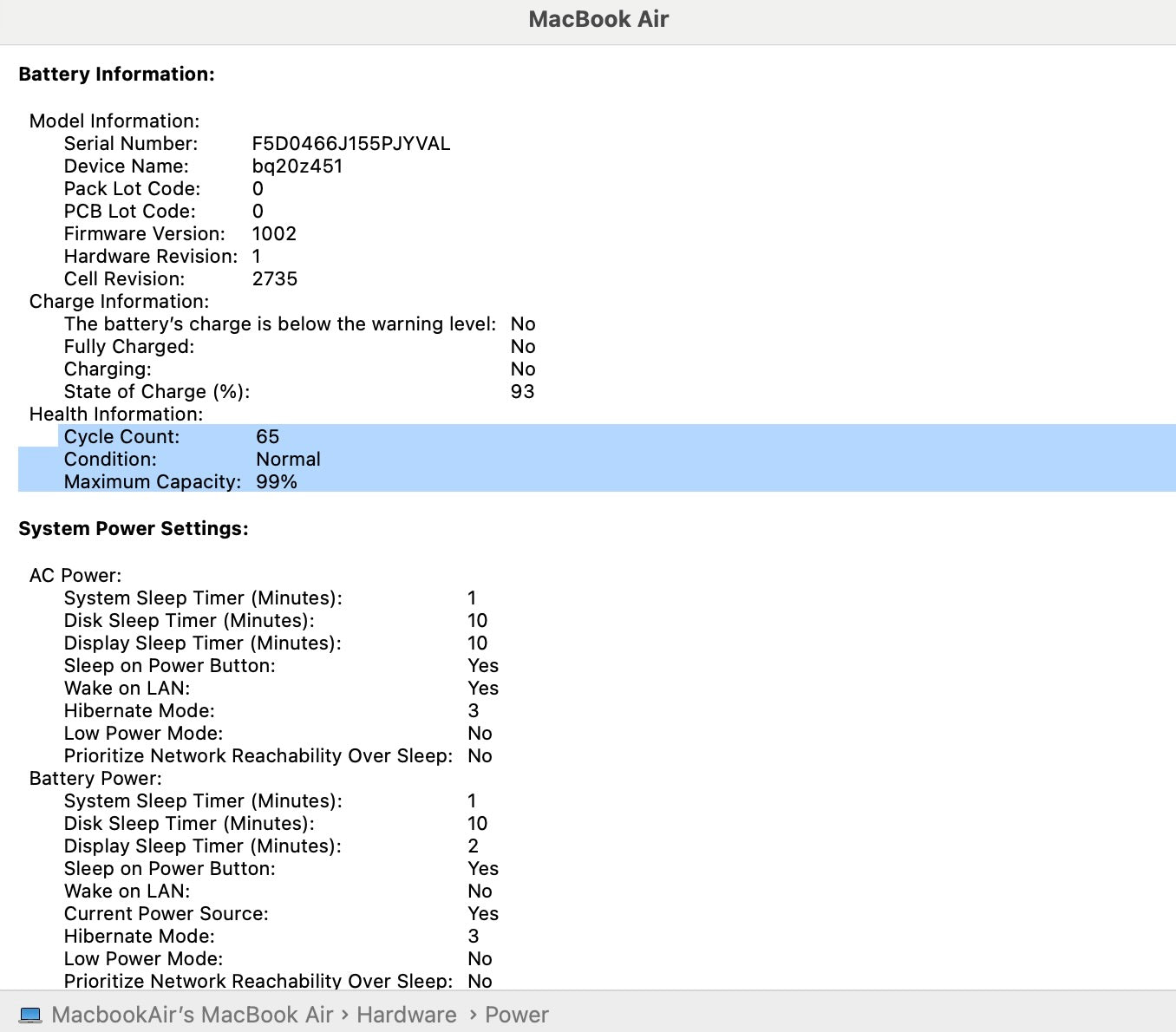Click the AC Power label
The image size is (1176, 1032).
tap(75, 576)
